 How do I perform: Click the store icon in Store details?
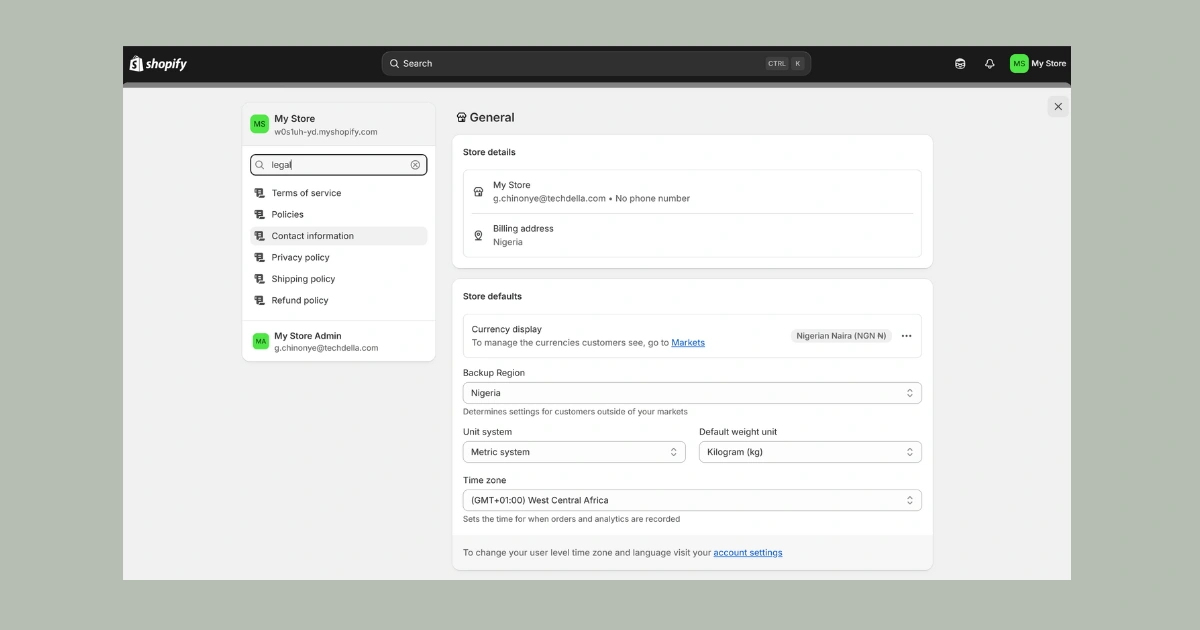tap(478, 192)
